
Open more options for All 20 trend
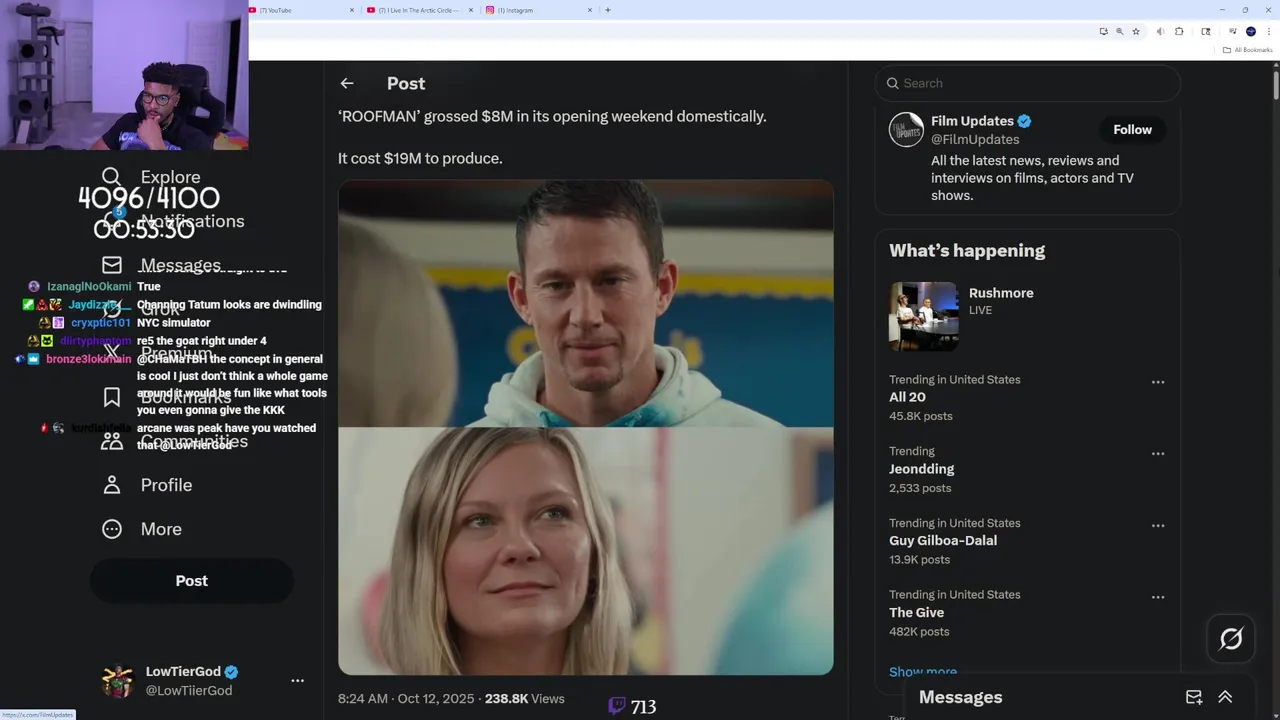click(1158, 382)
